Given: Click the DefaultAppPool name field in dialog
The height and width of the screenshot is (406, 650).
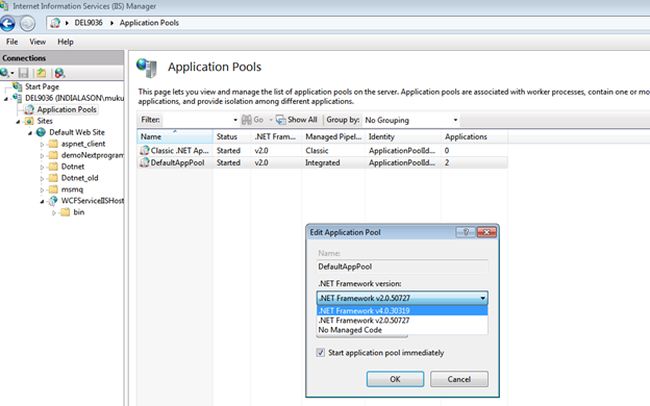Looking at the screenshot, I should pyautogui.click(x=402, y=267).
